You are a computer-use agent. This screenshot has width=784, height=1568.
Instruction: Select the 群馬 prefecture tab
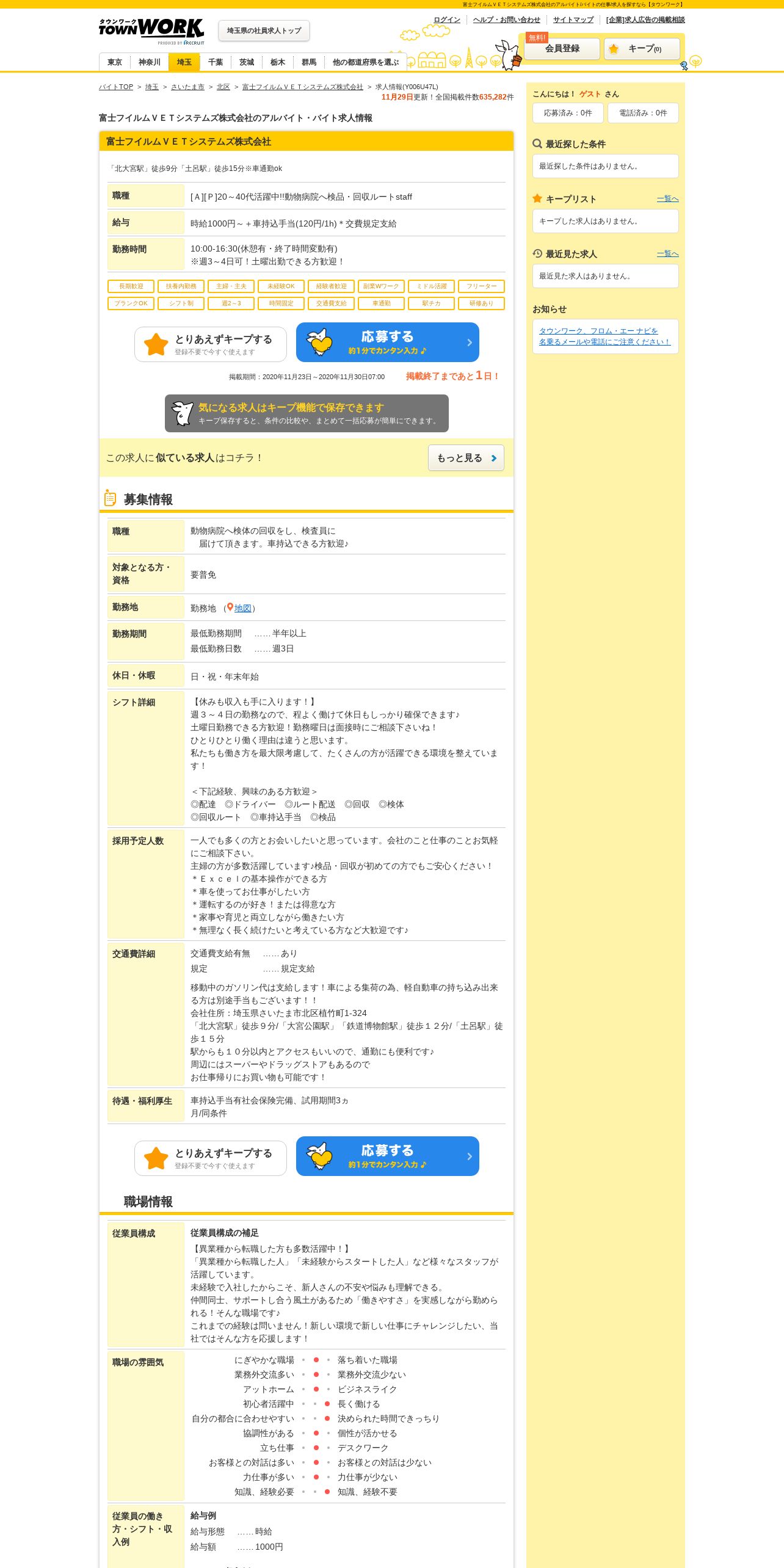[x=309, y=62]
